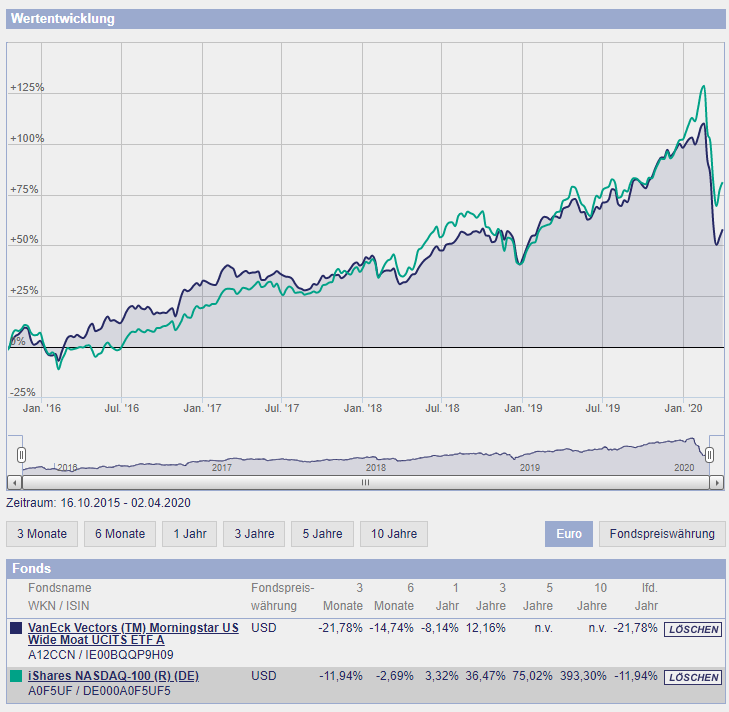Click the scrollbar left arrow
This screenshot has width=729, height=712.
[x=14, y=483]
